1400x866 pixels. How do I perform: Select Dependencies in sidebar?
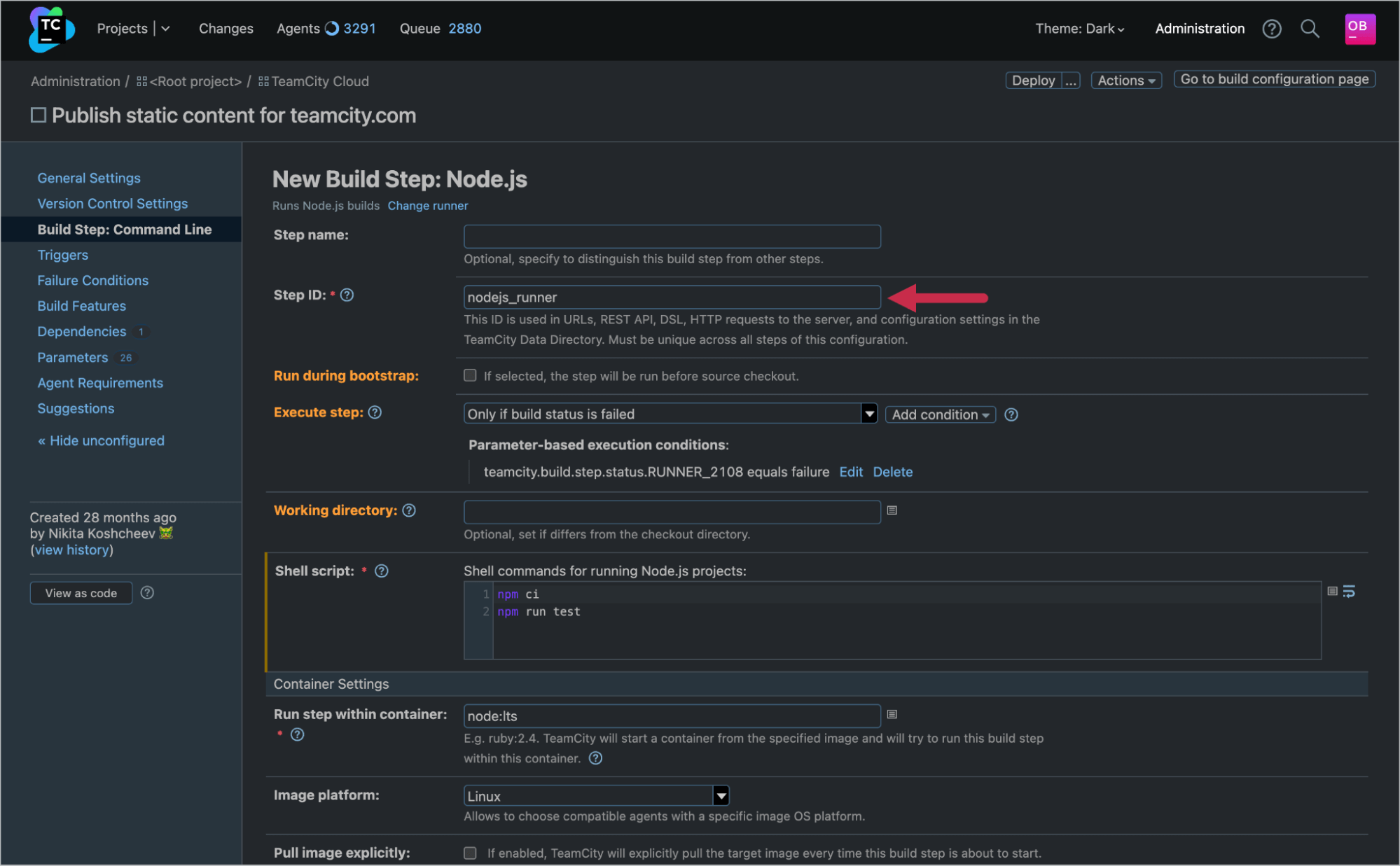pos(82,331)
